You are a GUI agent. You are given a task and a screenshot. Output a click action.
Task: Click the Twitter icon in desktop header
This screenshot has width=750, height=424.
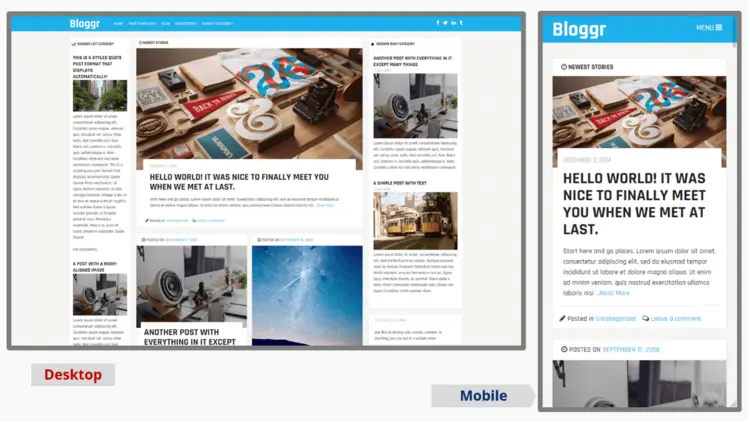446,23
